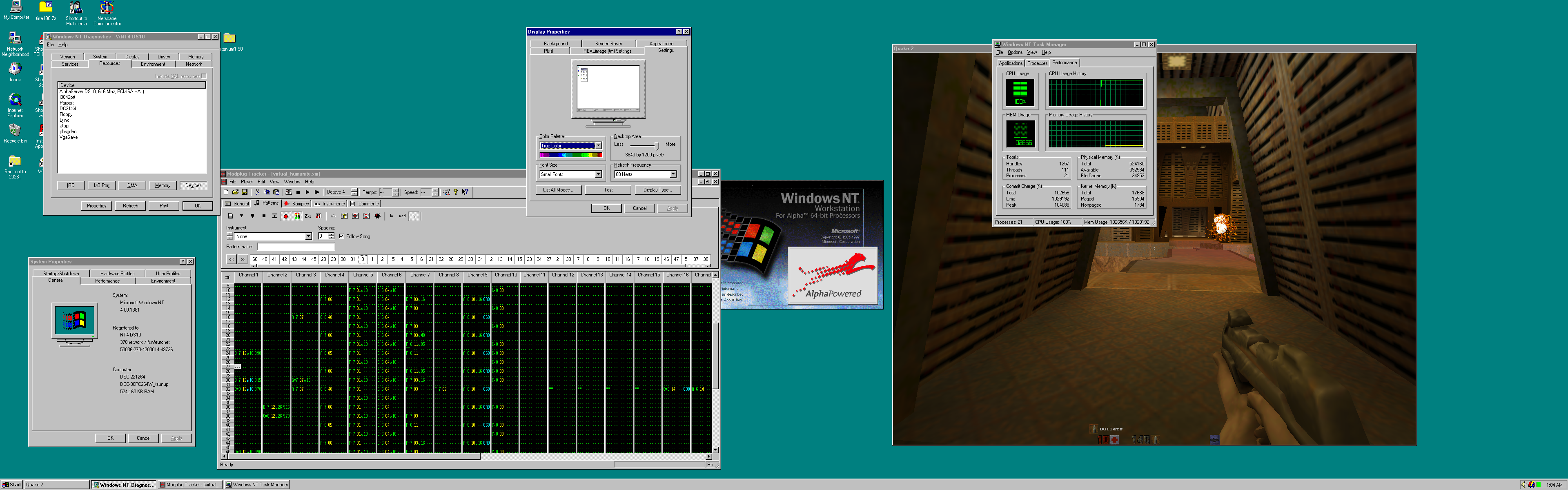Click the Stop playback square icon
The image size is (1568, 490).
click(x=298, y=192)
